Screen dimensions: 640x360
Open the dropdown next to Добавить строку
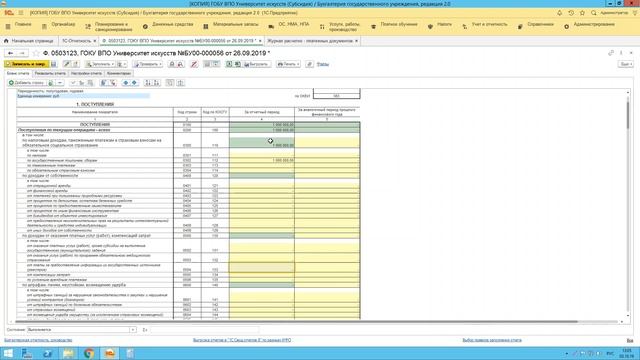tap(60, 83)
